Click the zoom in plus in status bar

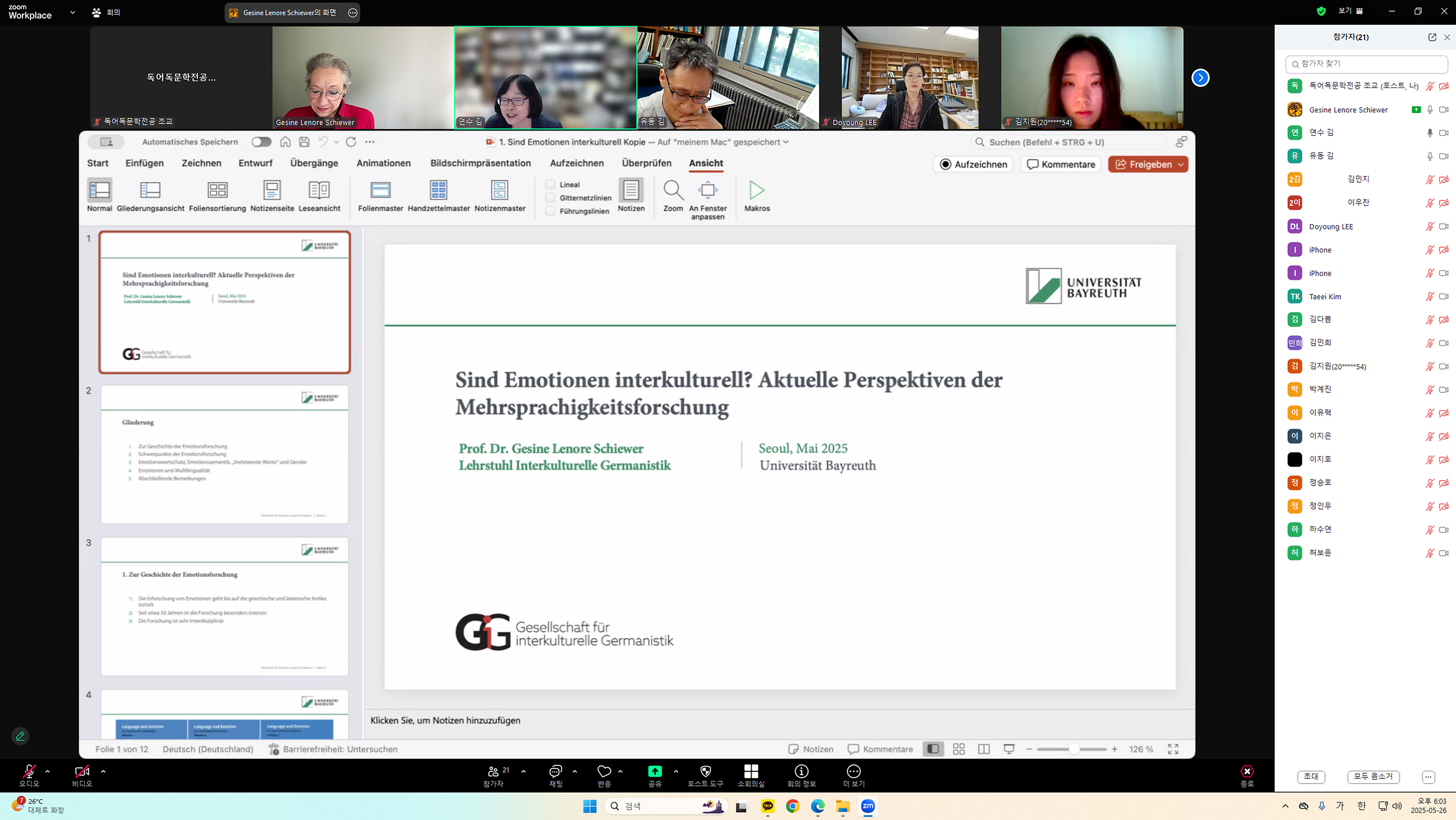click(1114, 749)
